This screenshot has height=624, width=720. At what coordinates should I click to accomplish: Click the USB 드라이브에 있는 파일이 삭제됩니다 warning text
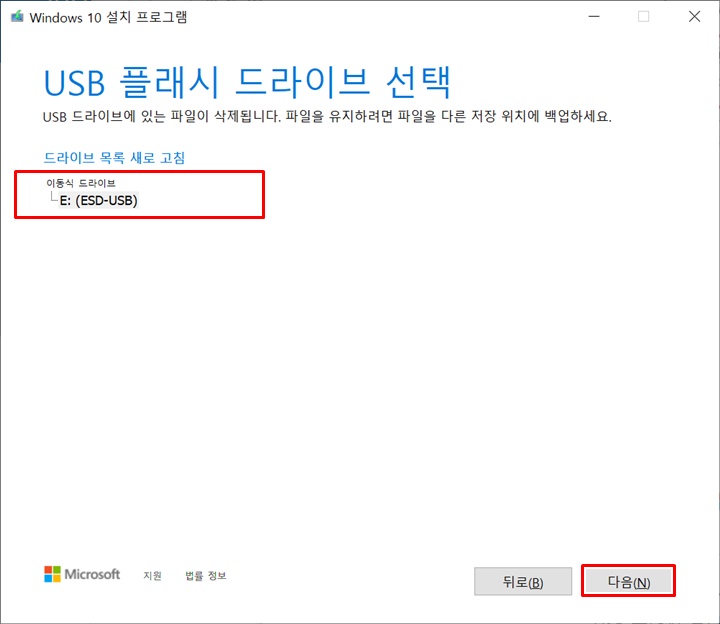point(327,116)
